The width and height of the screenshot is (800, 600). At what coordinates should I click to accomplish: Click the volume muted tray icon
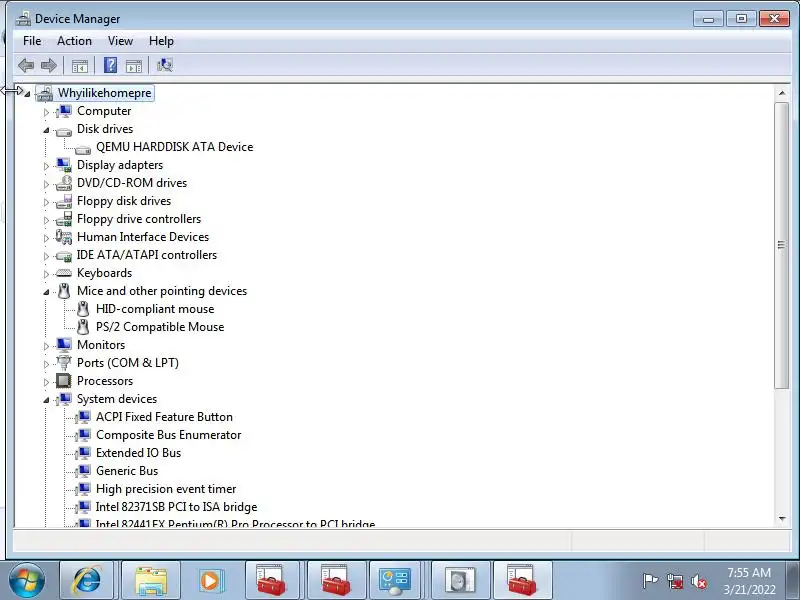click(698, 581)
